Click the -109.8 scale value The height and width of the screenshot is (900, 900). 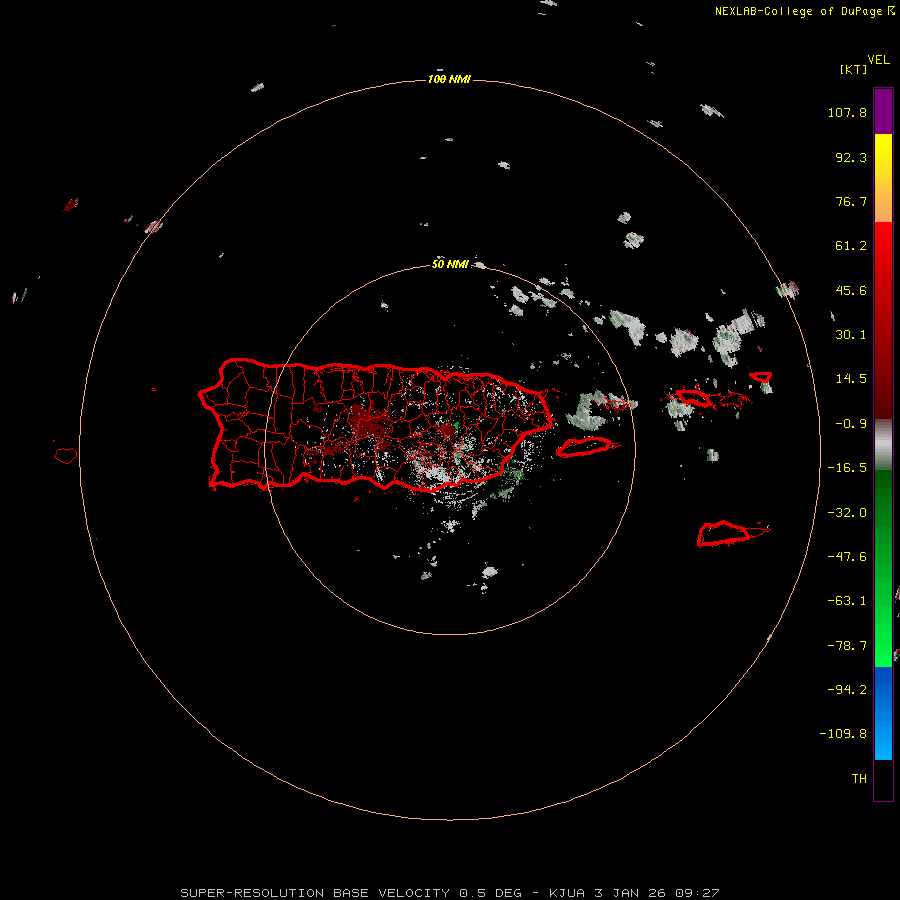[x=843, y=734]
